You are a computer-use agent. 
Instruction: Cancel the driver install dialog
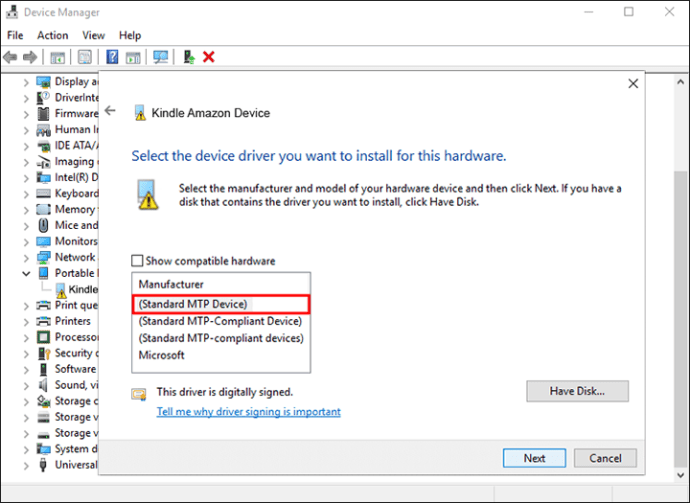click(x=605, y=458)
